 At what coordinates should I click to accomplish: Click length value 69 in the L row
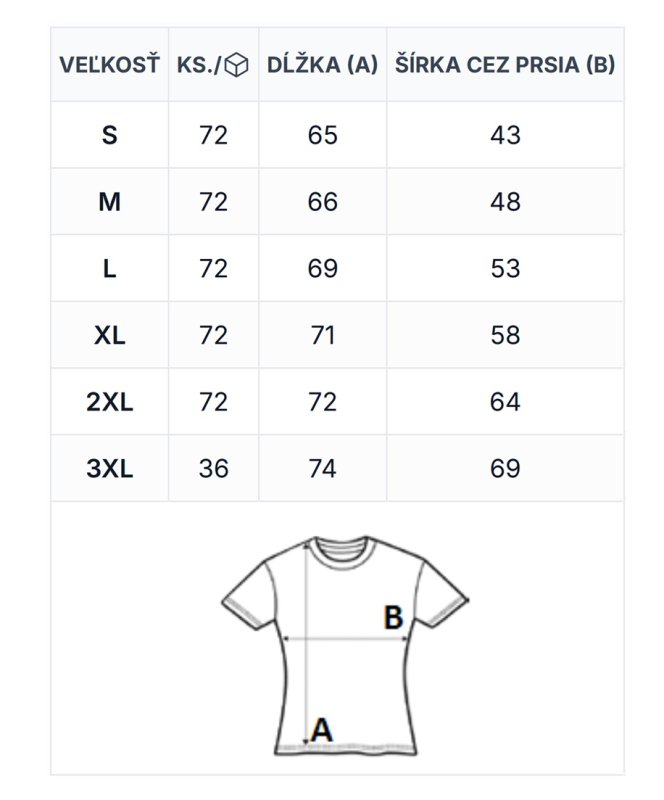click(x=322, y=269)
